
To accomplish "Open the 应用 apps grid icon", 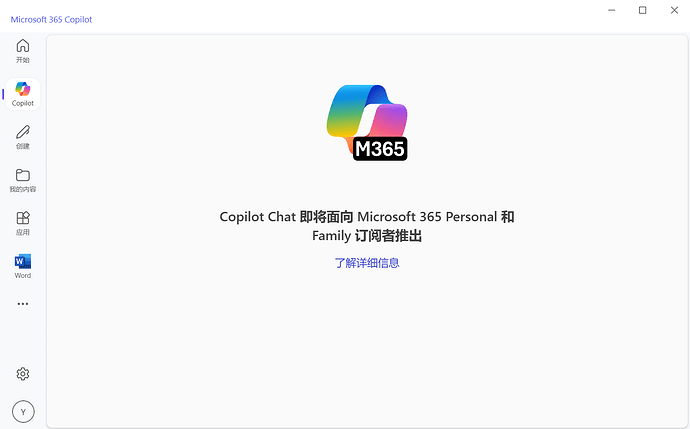I will [x=22, y=218].
